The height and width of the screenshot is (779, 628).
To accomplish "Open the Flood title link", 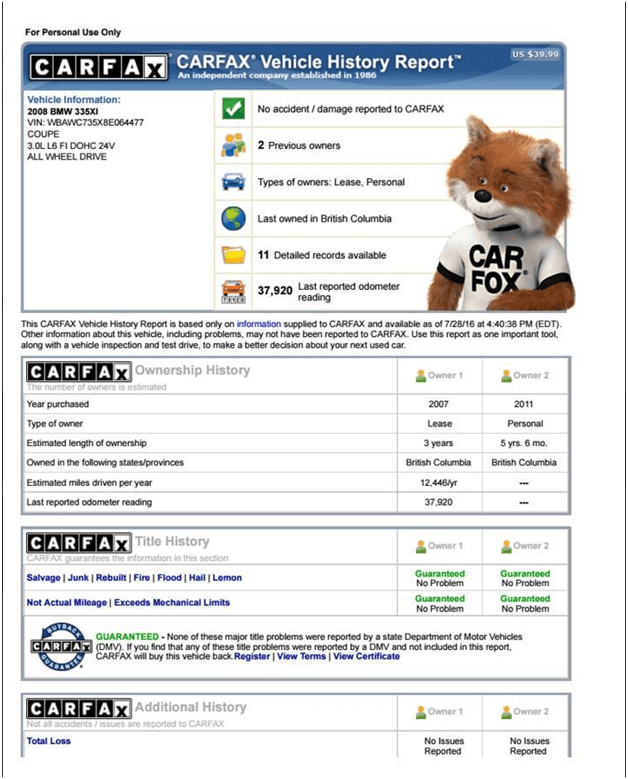I will [169, 578].
